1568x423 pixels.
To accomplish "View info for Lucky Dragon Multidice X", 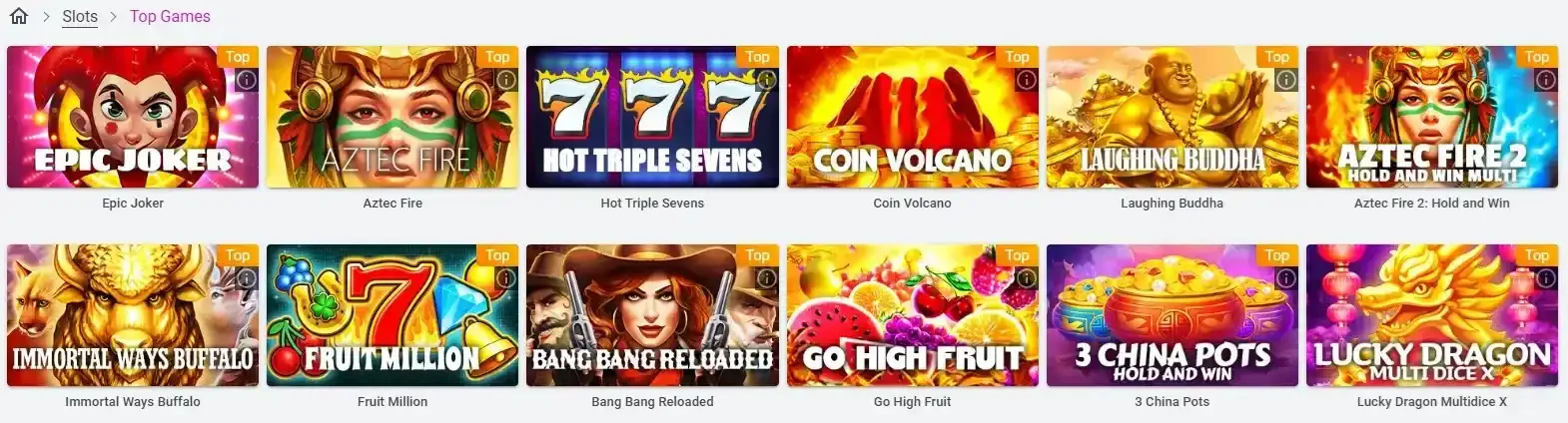I will 1546,278.
